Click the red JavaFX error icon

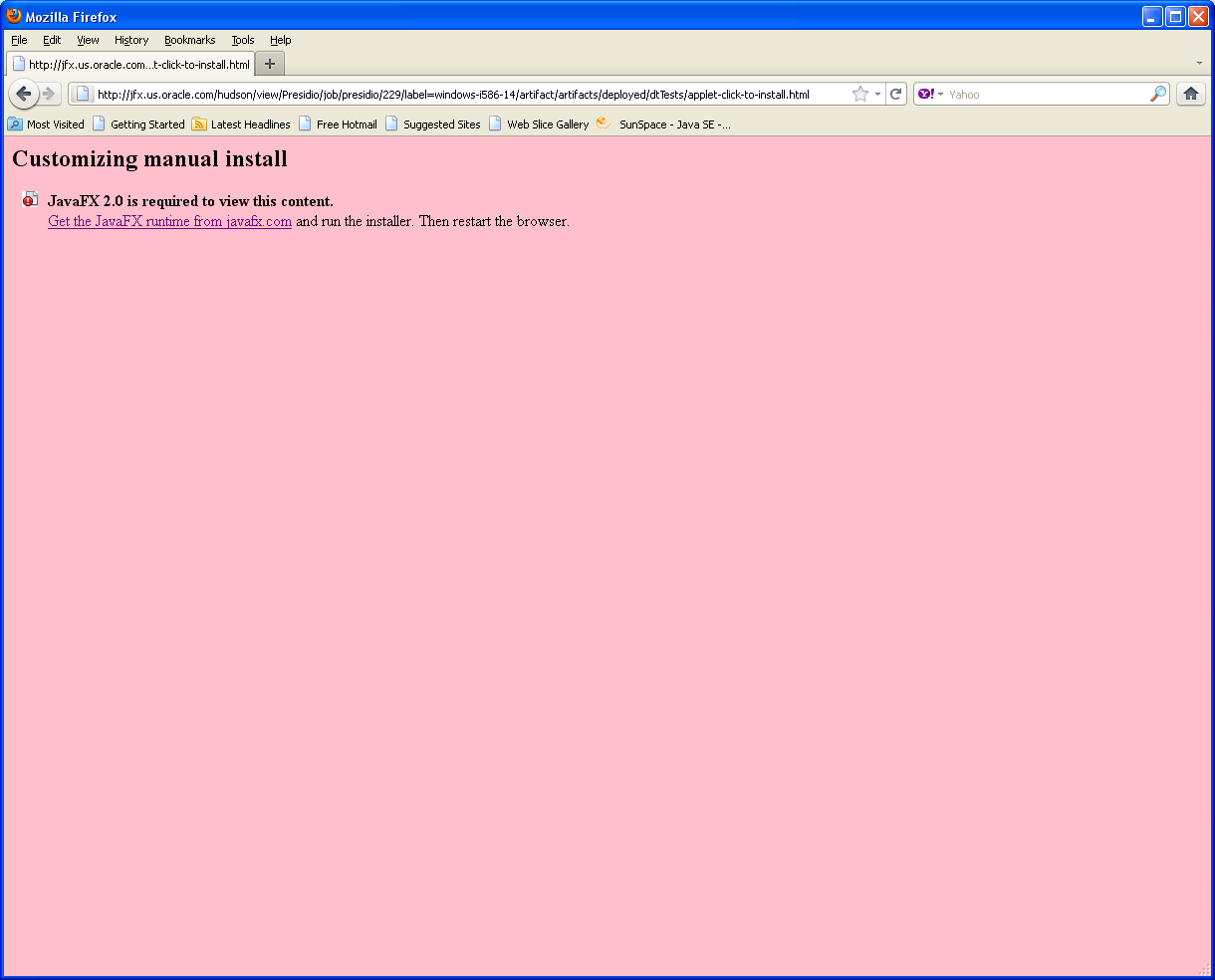(30, 199)
